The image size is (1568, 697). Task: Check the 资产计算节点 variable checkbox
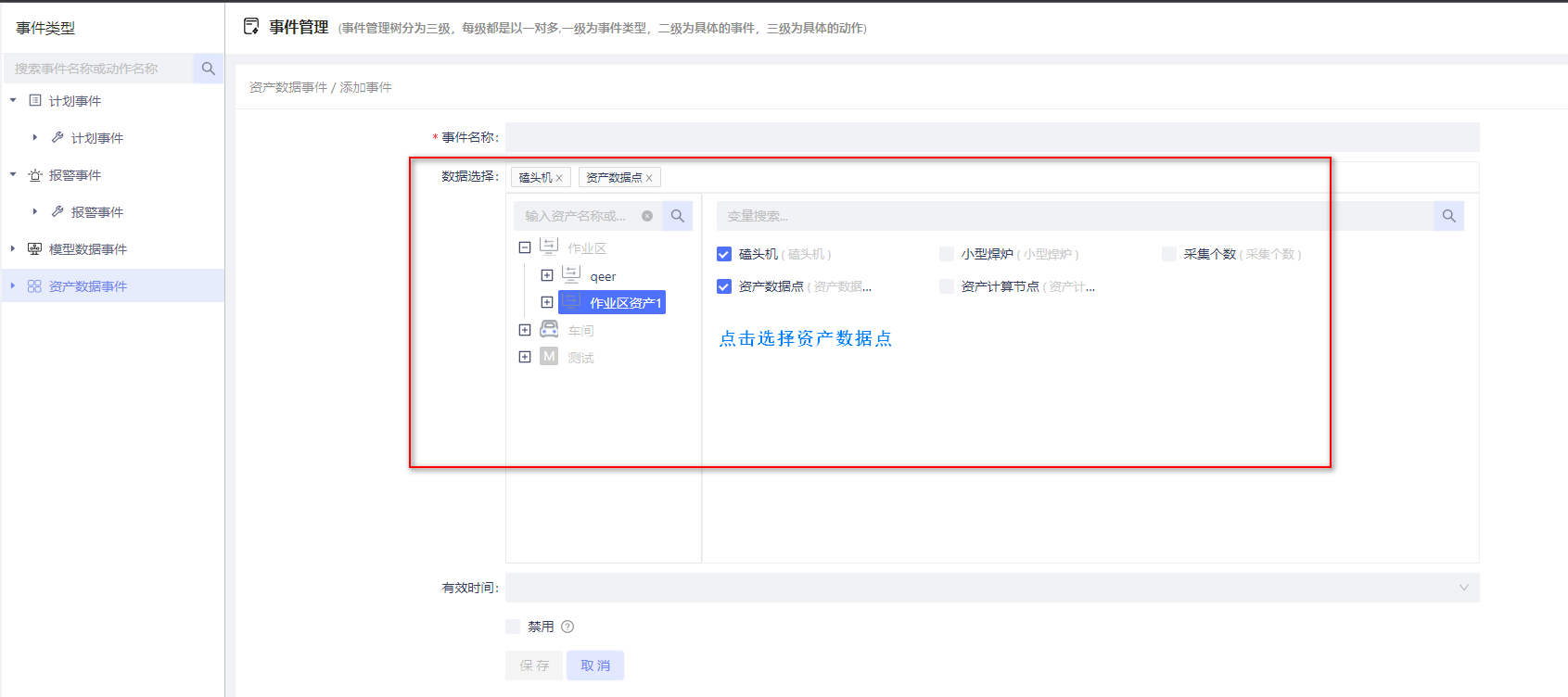(x=947, y=286)
